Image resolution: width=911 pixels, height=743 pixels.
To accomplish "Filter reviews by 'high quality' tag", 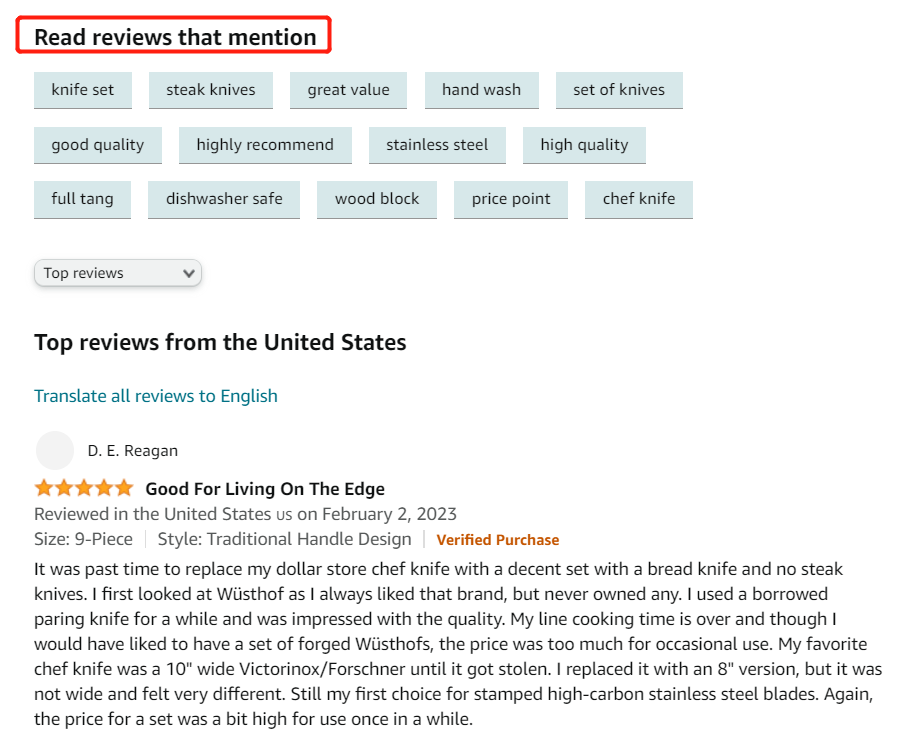I will tap(584, 145).
